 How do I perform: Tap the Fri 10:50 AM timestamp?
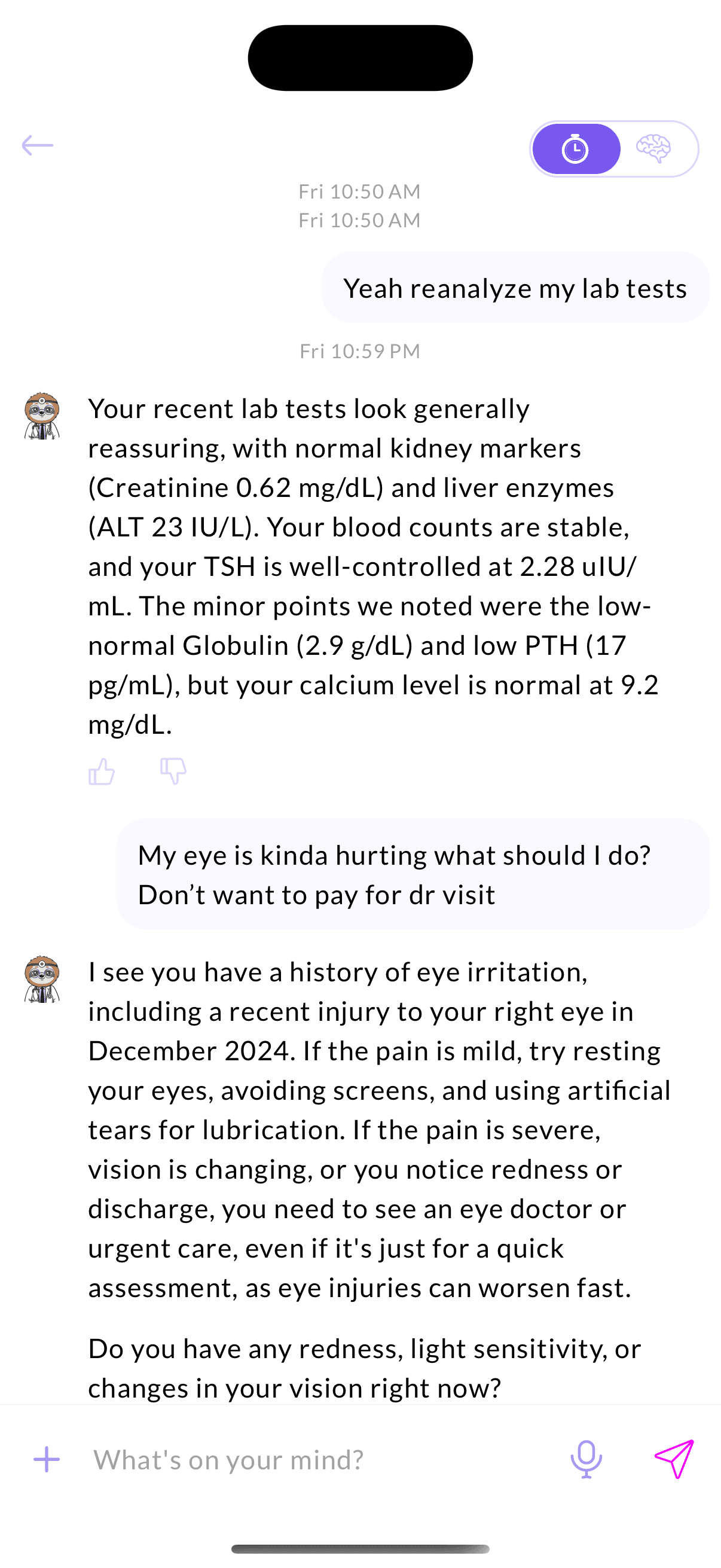pyautogui.click(x=360, y=192)
